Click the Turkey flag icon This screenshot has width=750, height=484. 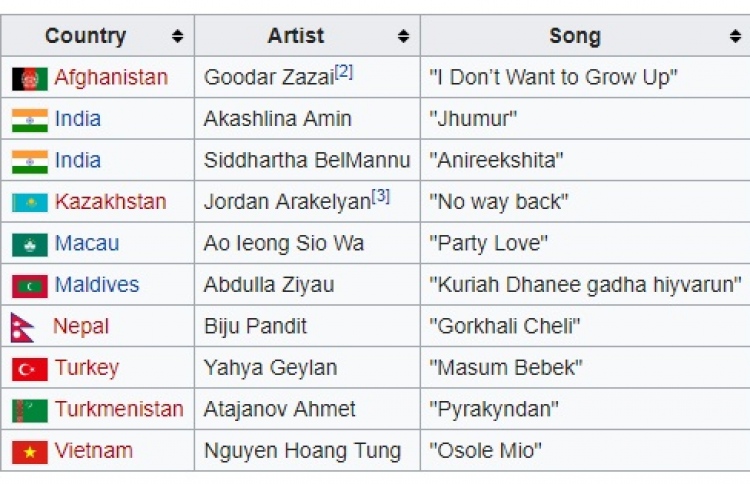pyautogui.click(x=30, y=369)
